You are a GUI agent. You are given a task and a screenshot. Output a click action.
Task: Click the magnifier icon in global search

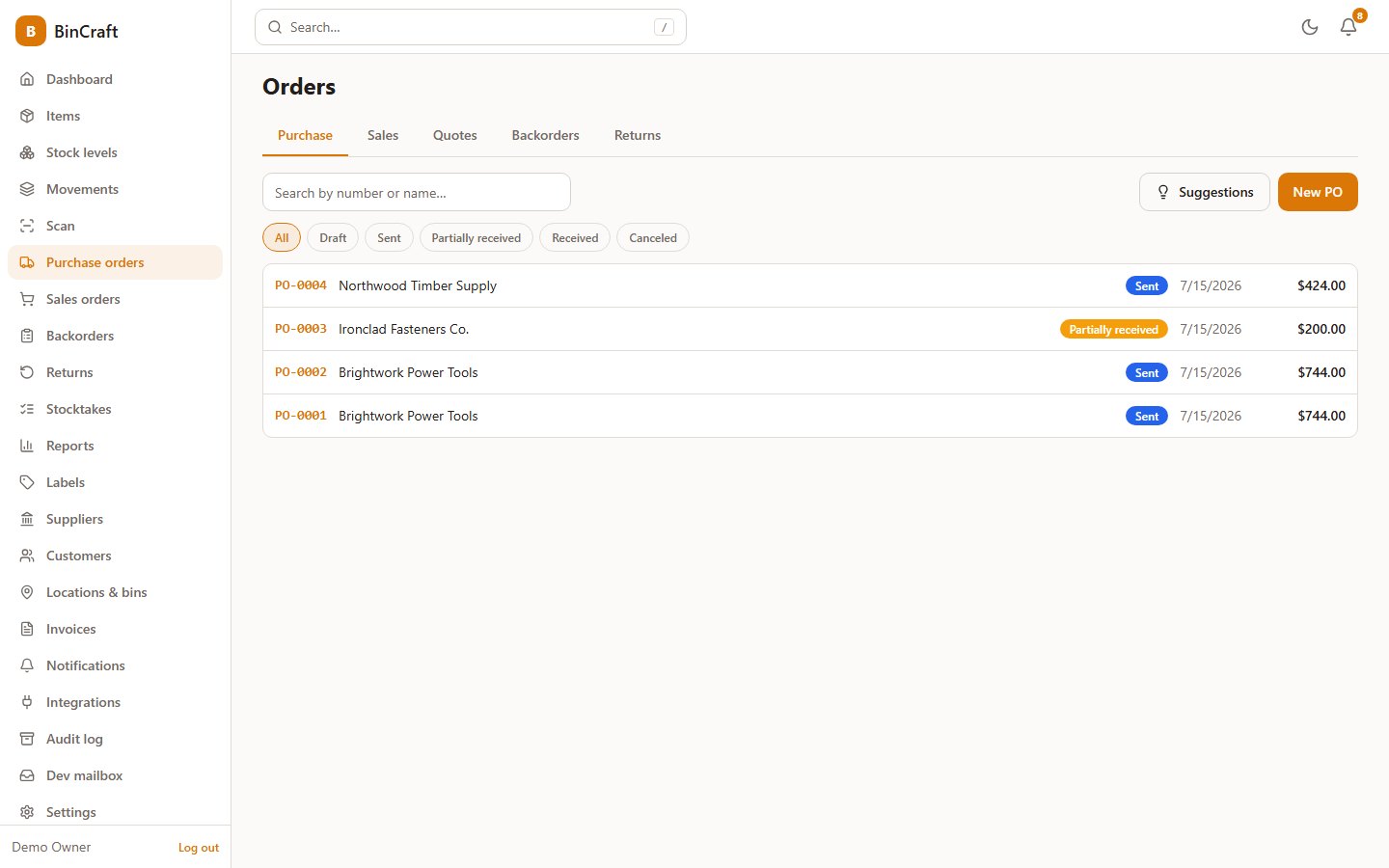tap(275, 27)
